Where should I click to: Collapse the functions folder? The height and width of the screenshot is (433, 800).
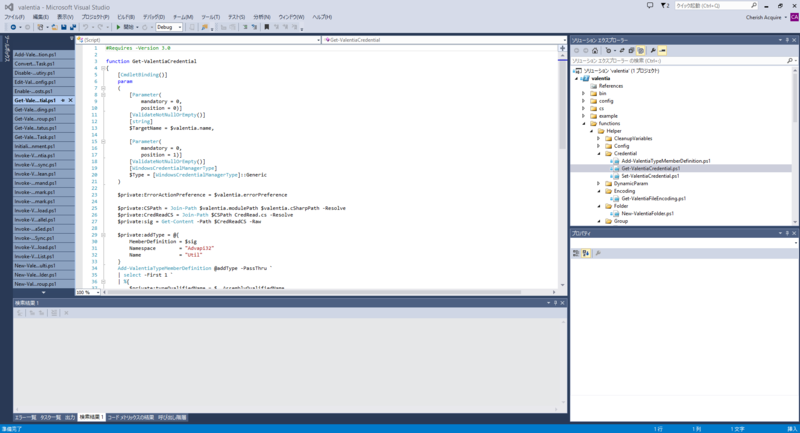(584, 123)
